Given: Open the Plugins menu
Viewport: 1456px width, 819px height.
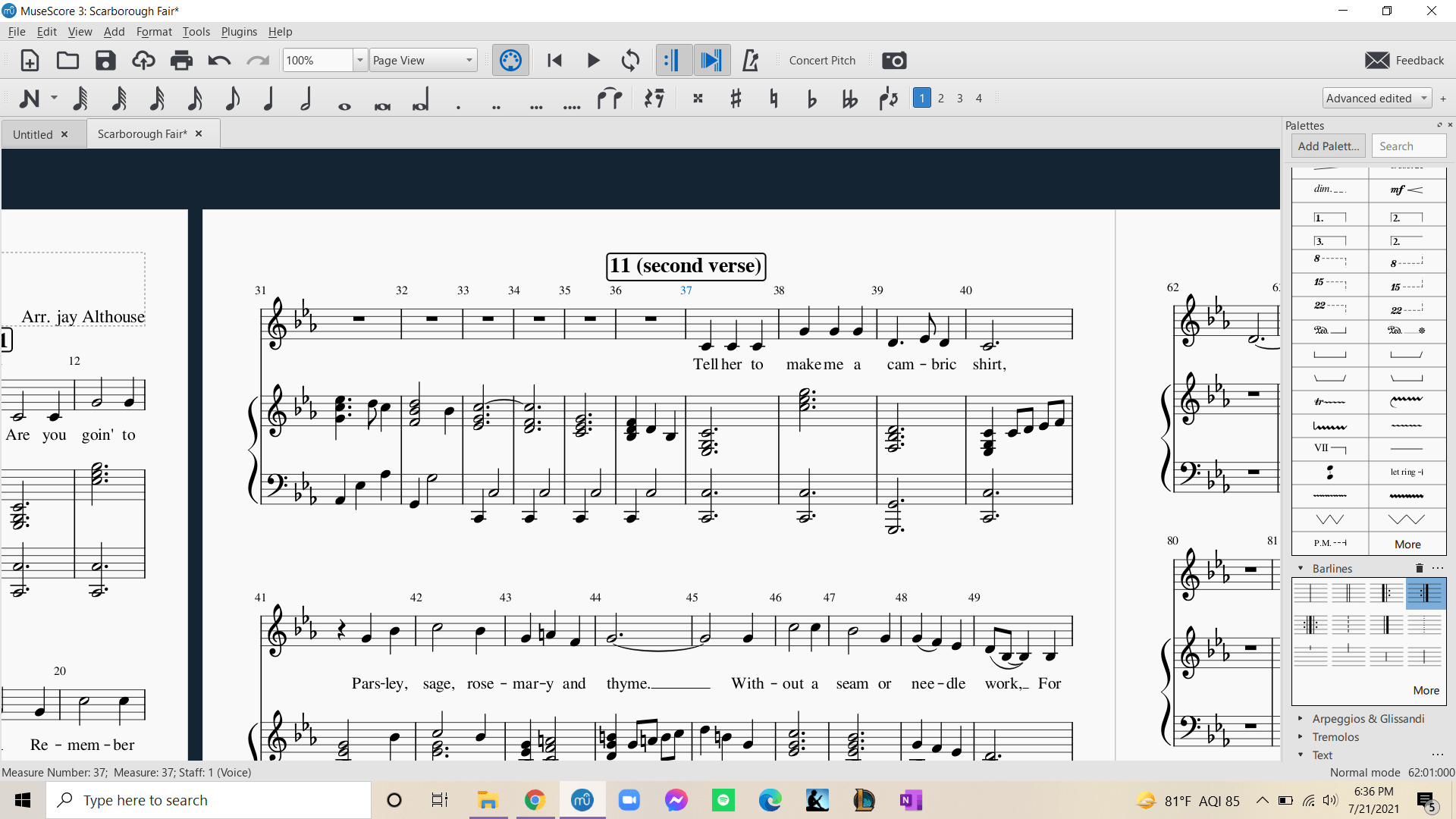Looking at the screenshot, I should coord(239,32).
